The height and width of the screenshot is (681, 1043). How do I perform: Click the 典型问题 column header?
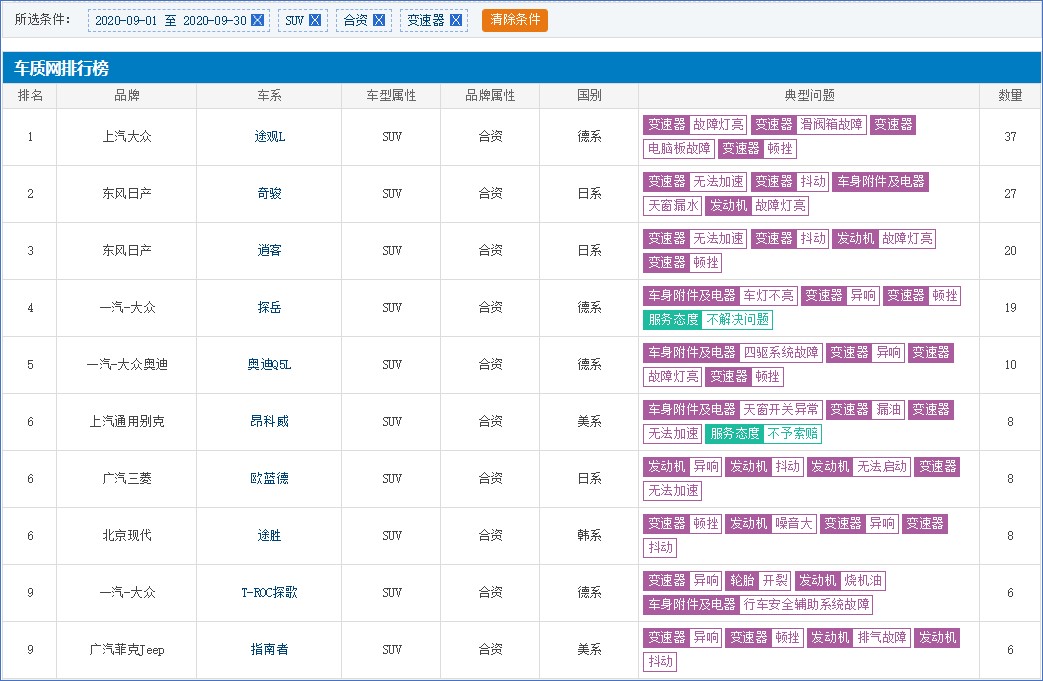(x=809, y=96)
